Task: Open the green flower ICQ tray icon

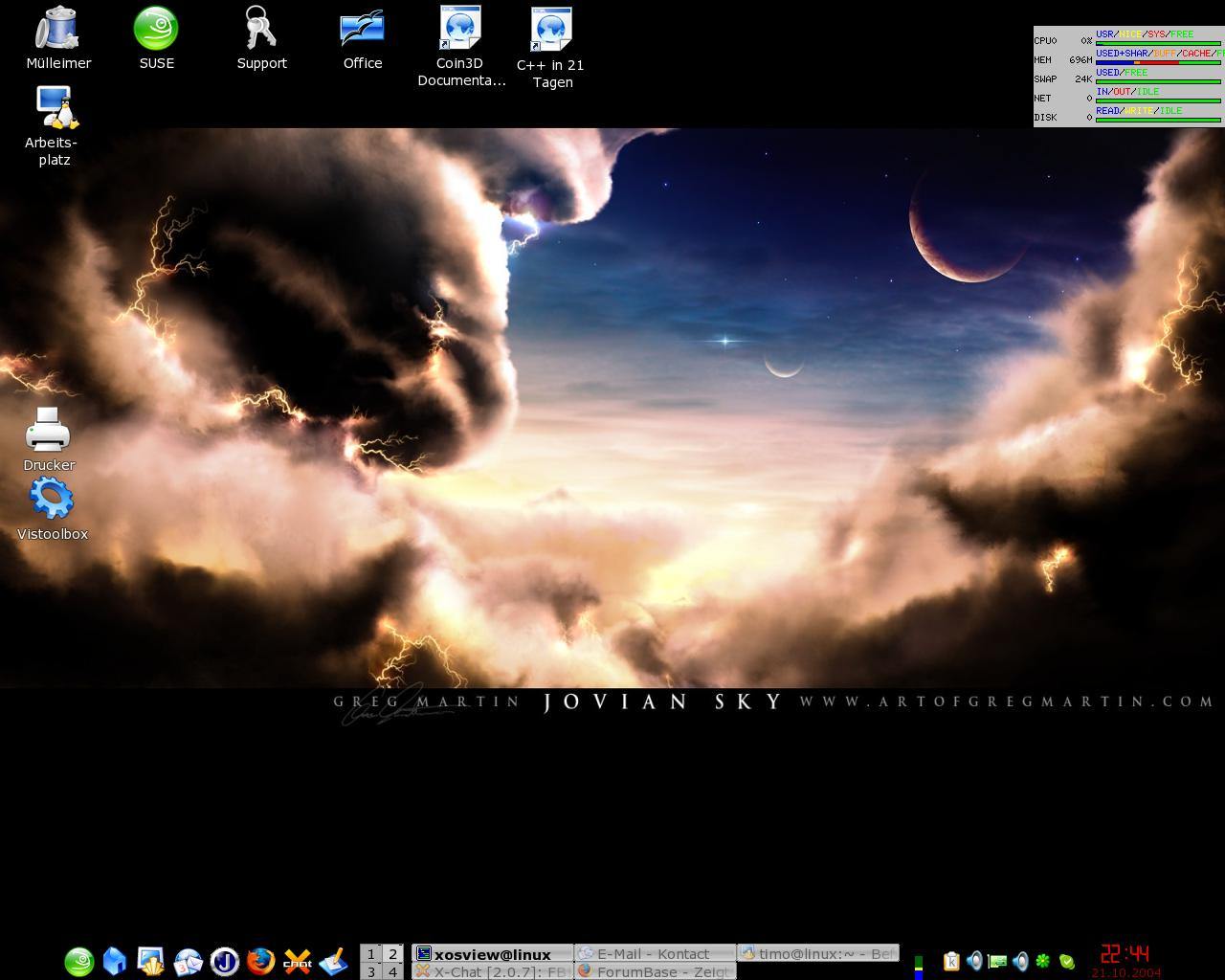Action: point(1043,961)
